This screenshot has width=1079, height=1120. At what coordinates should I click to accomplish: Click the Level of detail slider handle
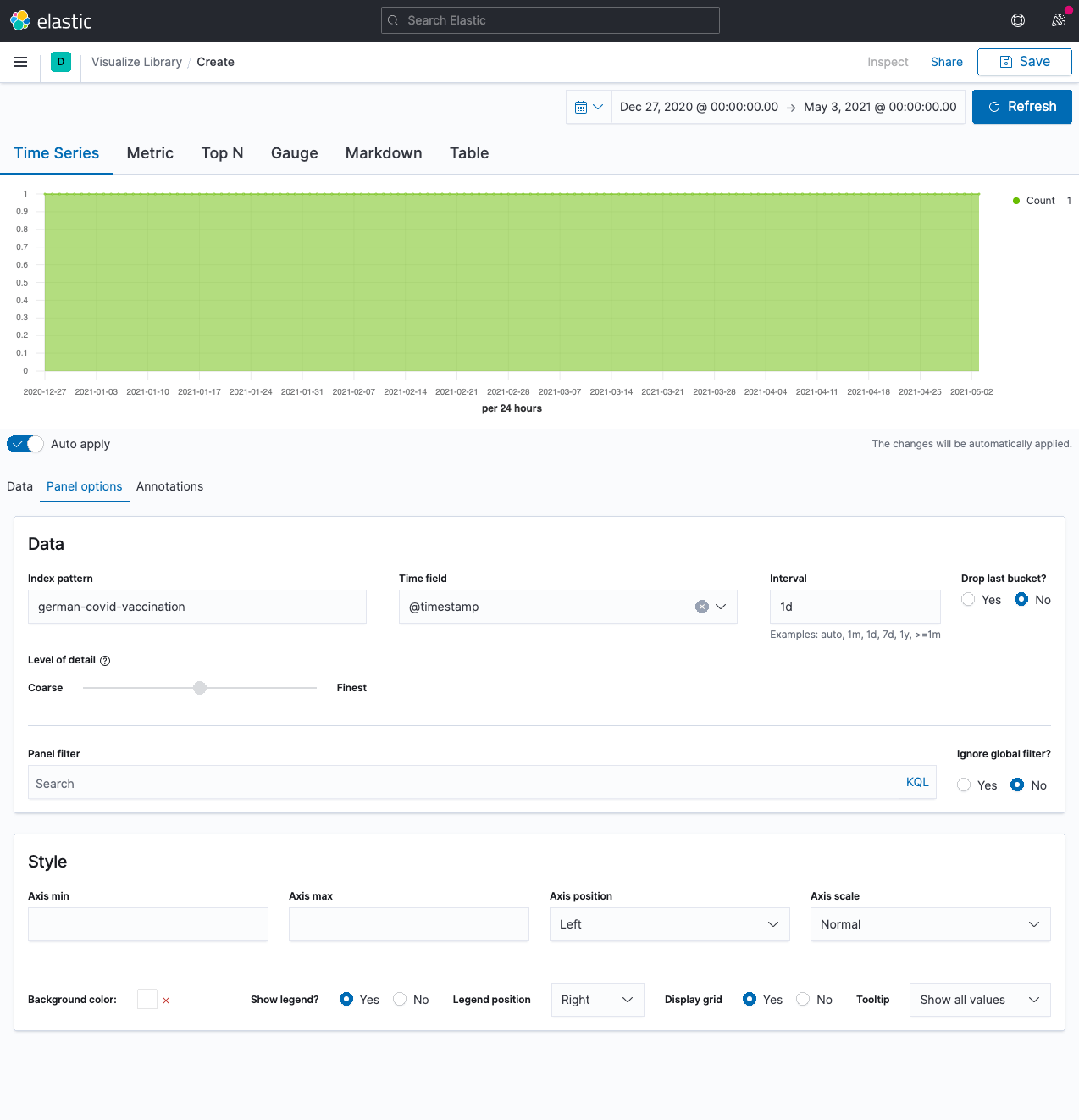pos(200,688)
